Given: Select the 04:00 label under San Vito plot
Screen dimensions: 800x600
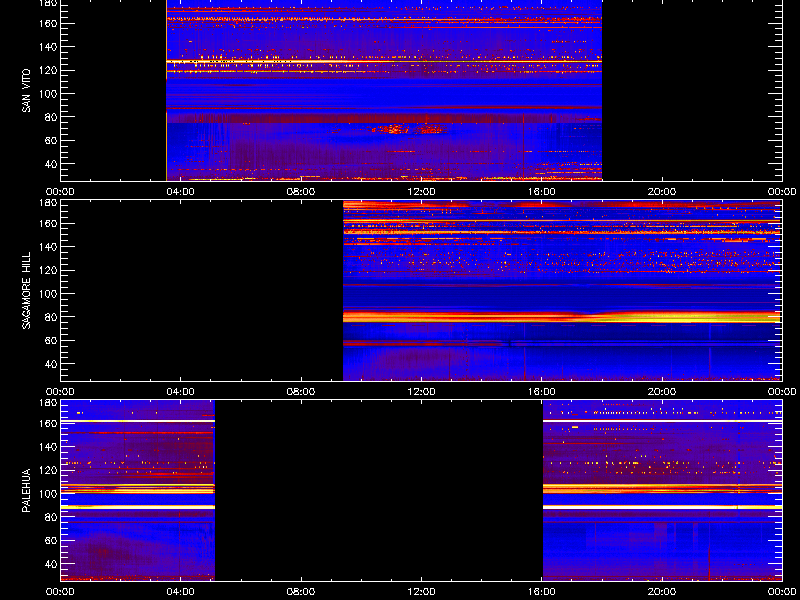Looking at the screenshot, I should [x=181, y=192].
